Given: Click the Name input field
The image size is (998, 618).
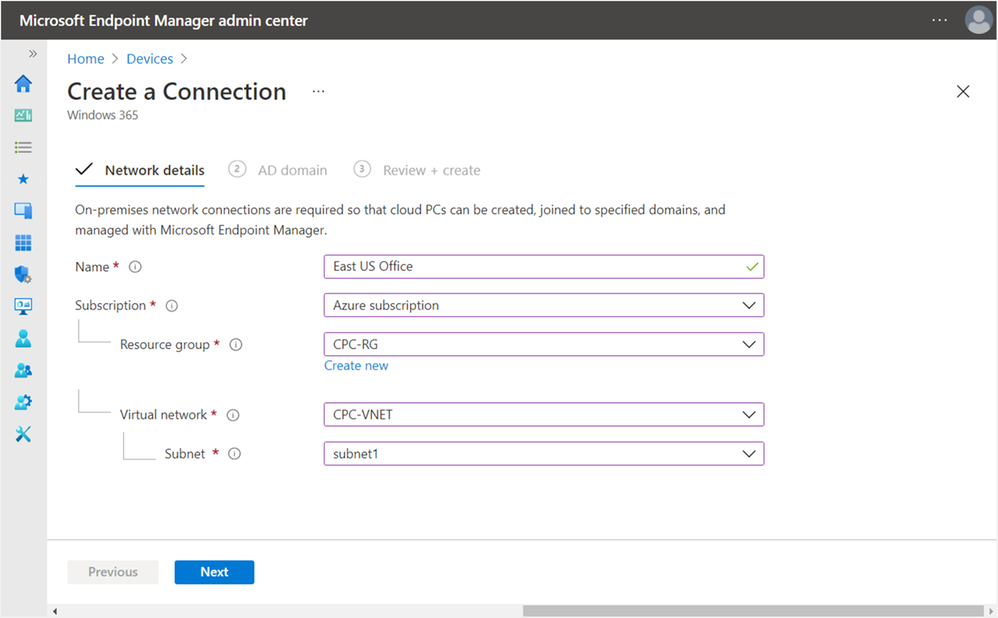Looking at the screenshot, I should click(535, 267).
